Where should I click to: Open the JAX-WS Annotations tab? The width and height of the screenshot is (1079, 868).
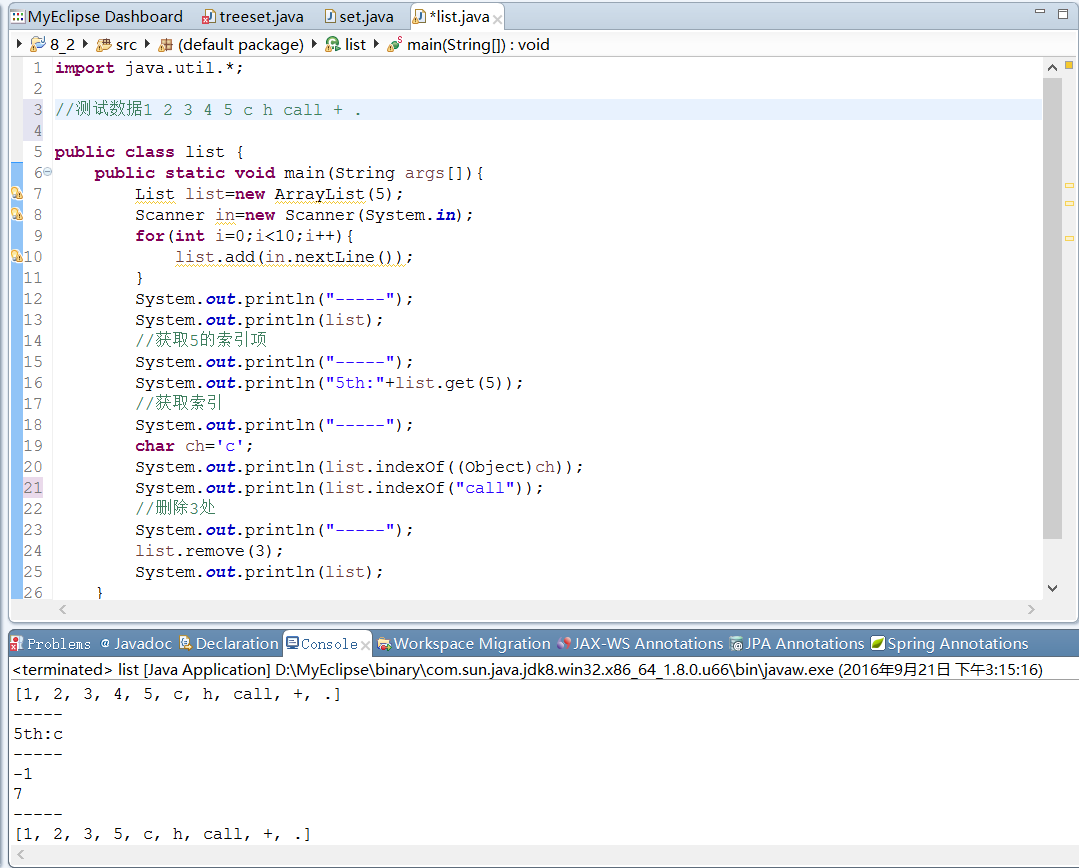[640, 644]
